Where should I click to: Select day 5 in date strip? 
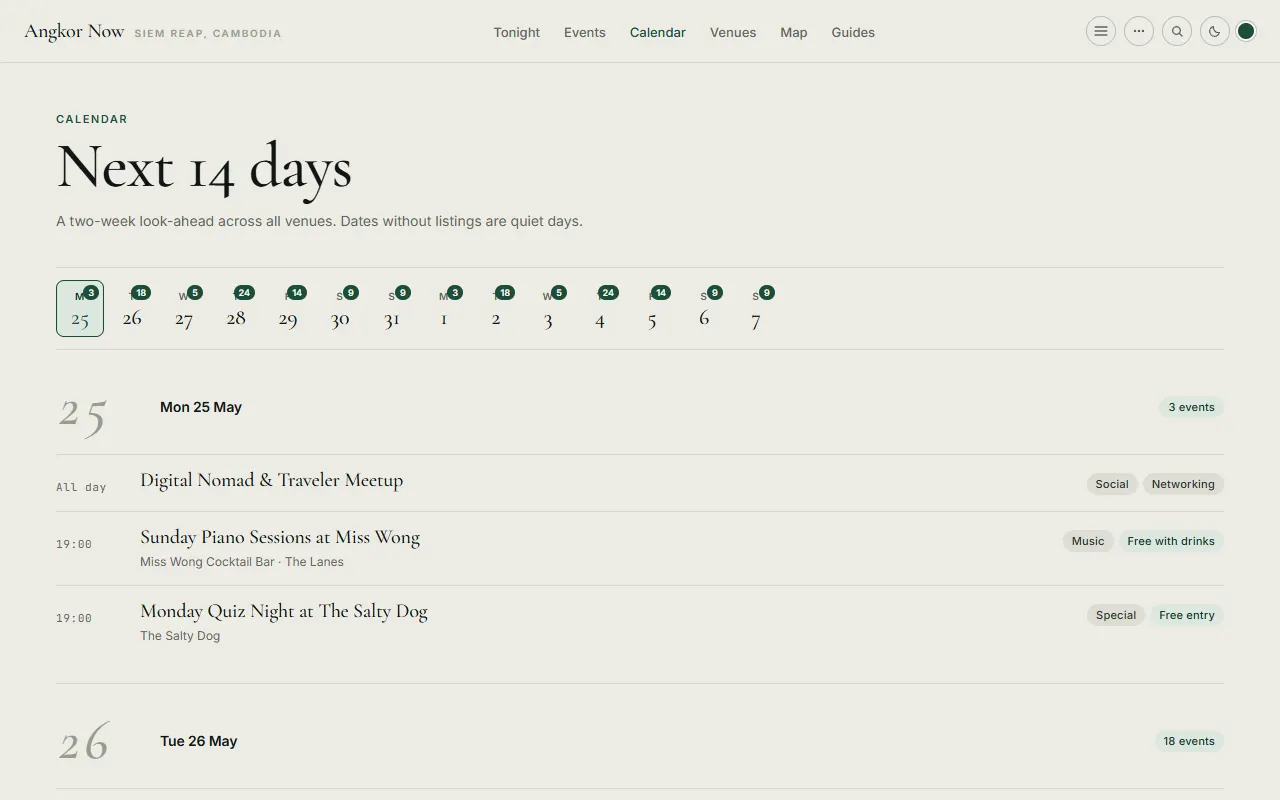(x=652, y=308)
